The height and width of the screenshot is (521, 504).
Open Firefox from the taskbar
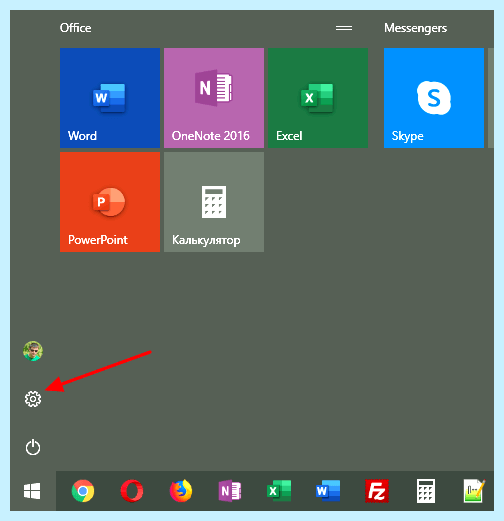coord(181,491)
